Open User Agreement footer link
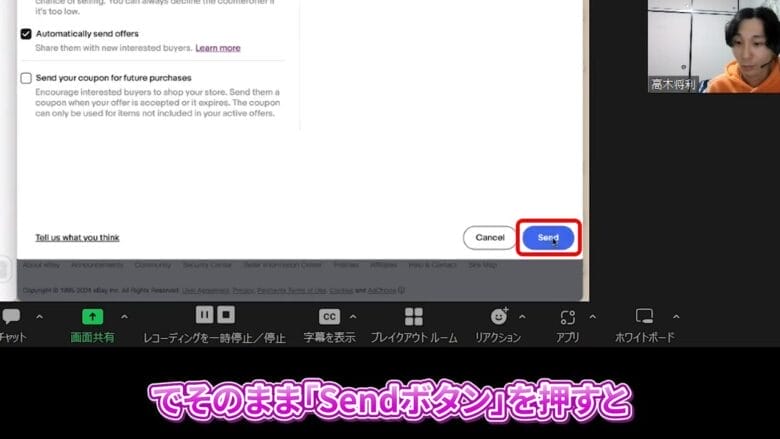The height and width of the screenshot is (439, 780). 205,290
